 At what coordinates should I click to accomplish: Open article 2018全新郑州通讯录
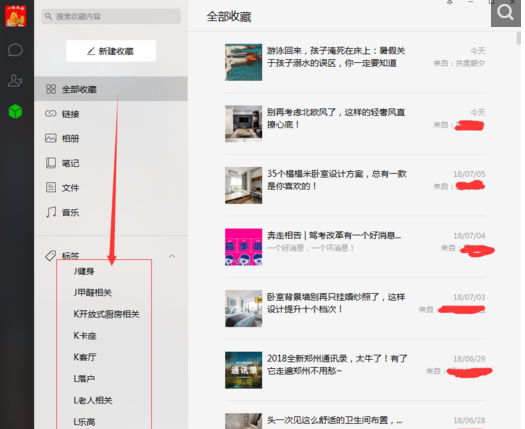point(337,365)
